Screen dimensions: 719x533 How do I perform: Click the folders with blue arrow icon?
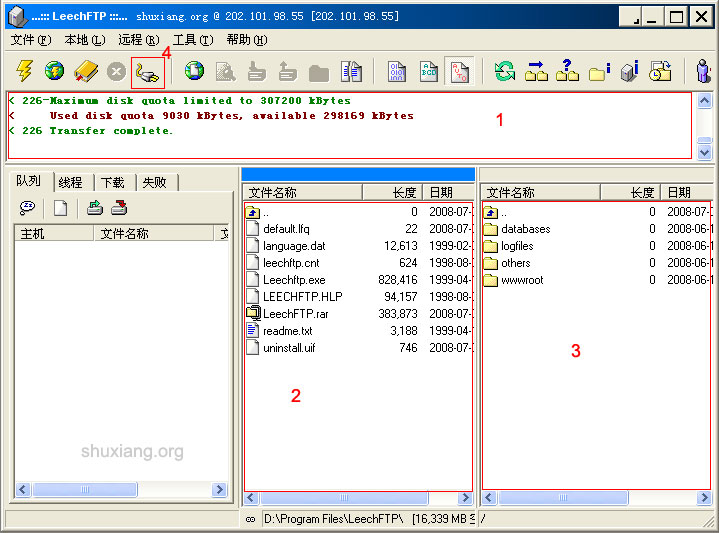[x=536, y=72]
